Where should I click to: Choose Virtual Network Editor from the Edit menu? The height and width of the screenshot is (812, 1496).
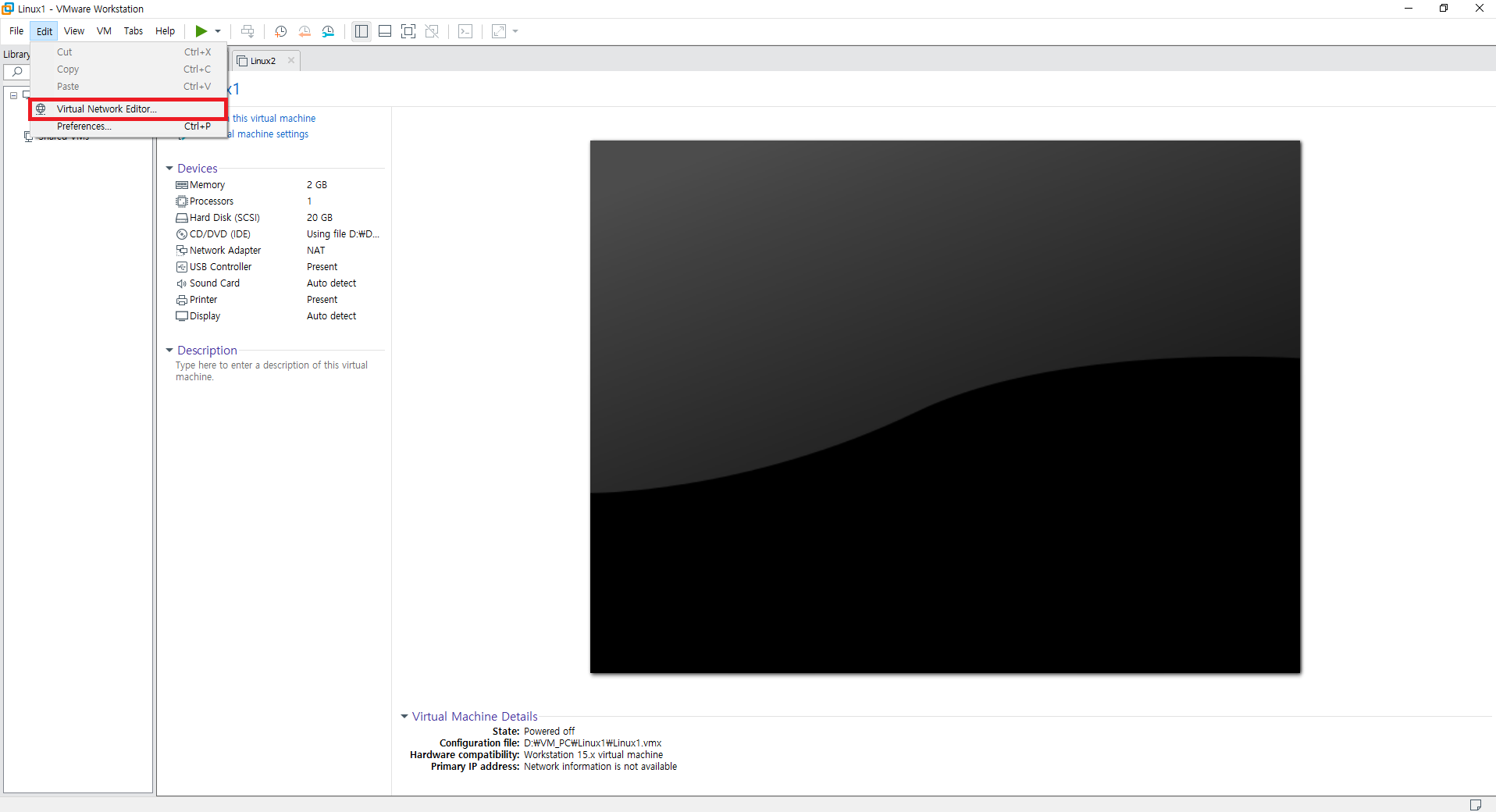pos(129,109)
